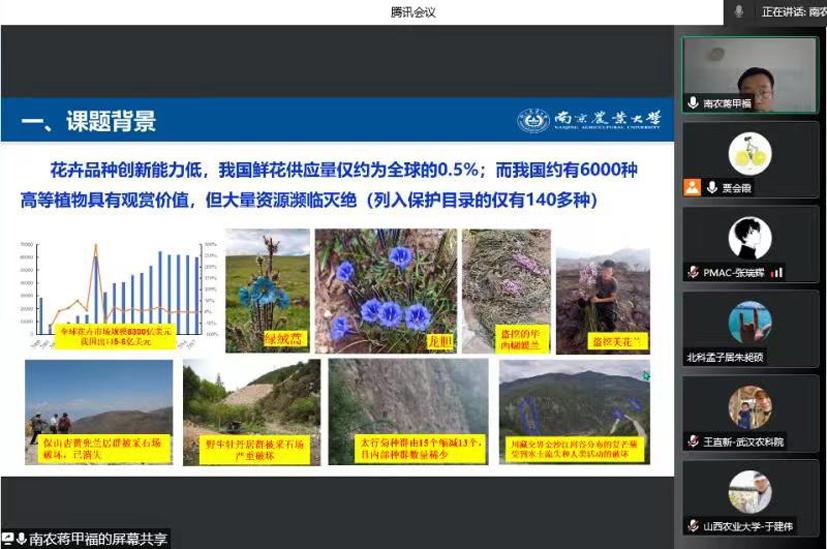Click the screen share icon in bottom-left label
Screen dimensions: 827x549
tap(7, 539)
